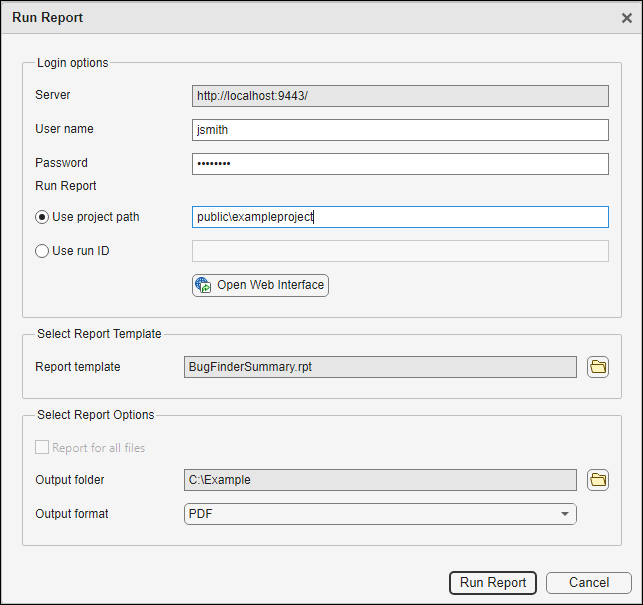
Task: Browse for output folder icon
Action: (x=598, y=480)
